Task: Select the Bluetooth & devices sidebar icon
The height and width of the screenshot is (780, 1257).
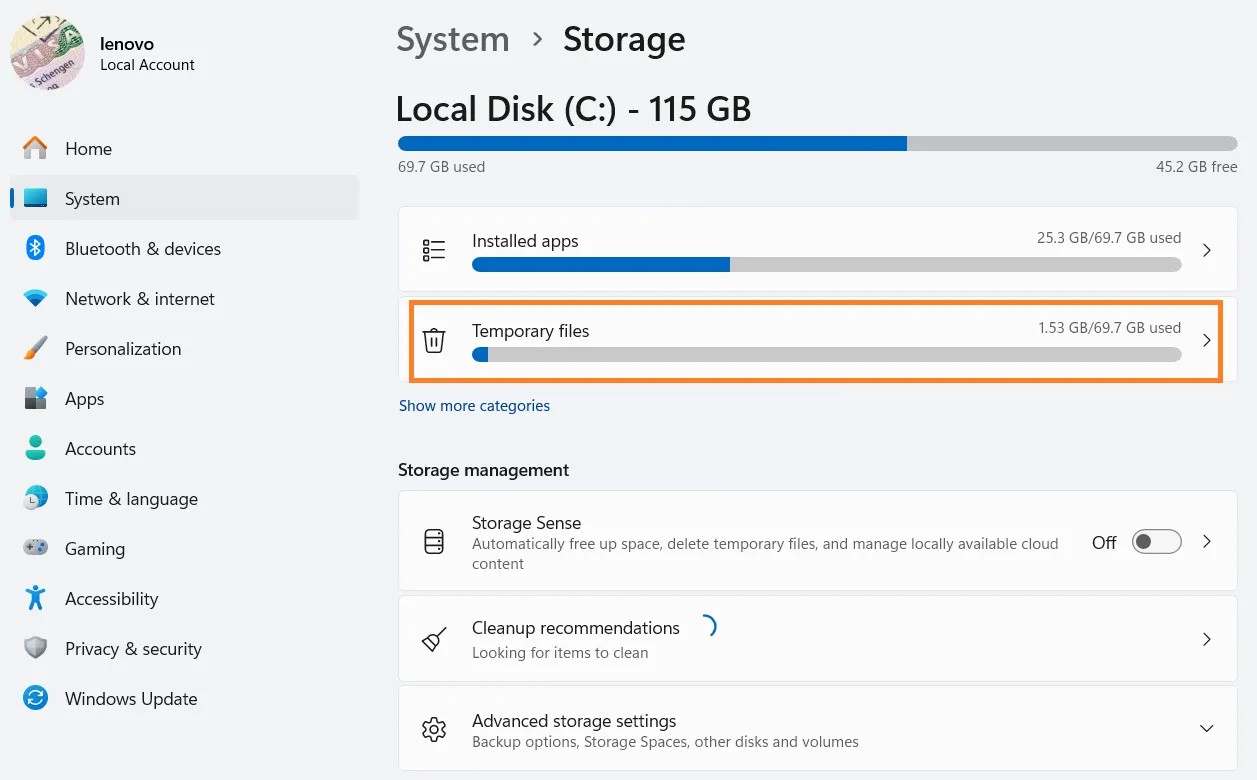Action: pos(36,248)
